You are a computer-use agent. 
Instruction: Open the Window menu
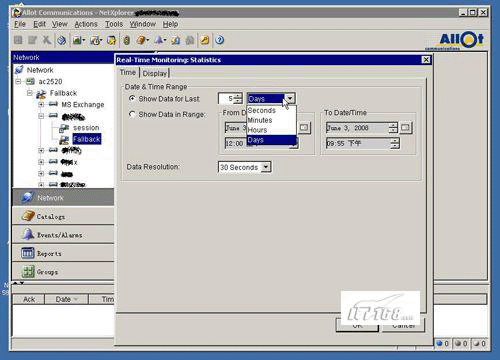click(143, 24)
